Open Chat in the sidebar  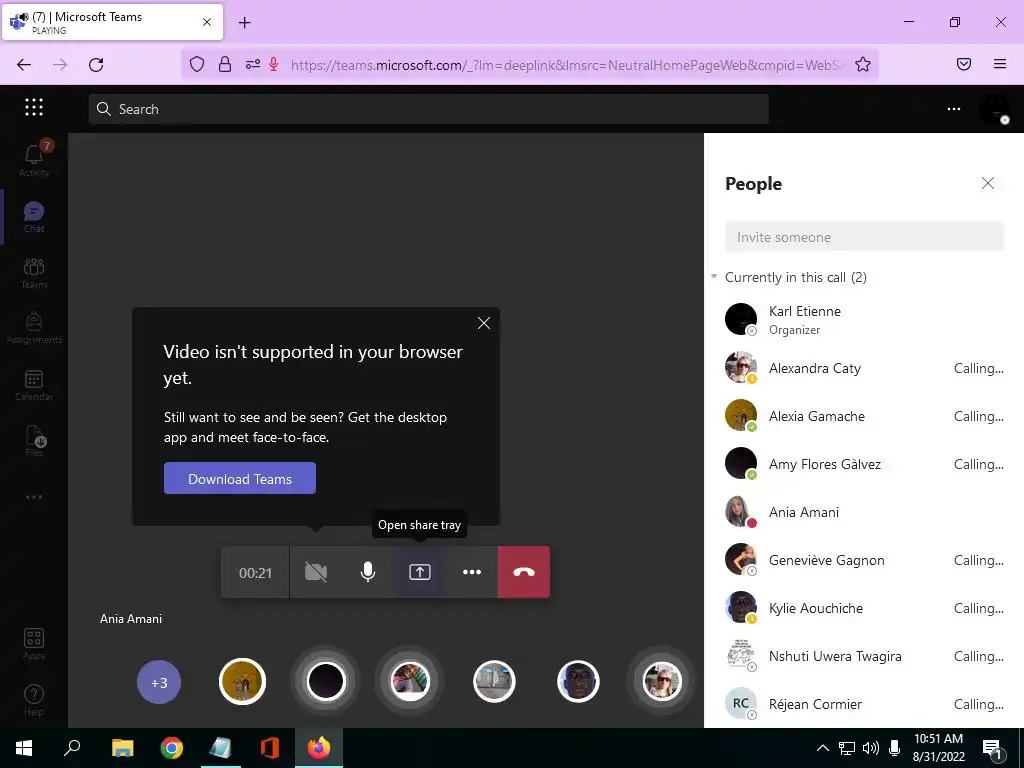coord(34,217)
